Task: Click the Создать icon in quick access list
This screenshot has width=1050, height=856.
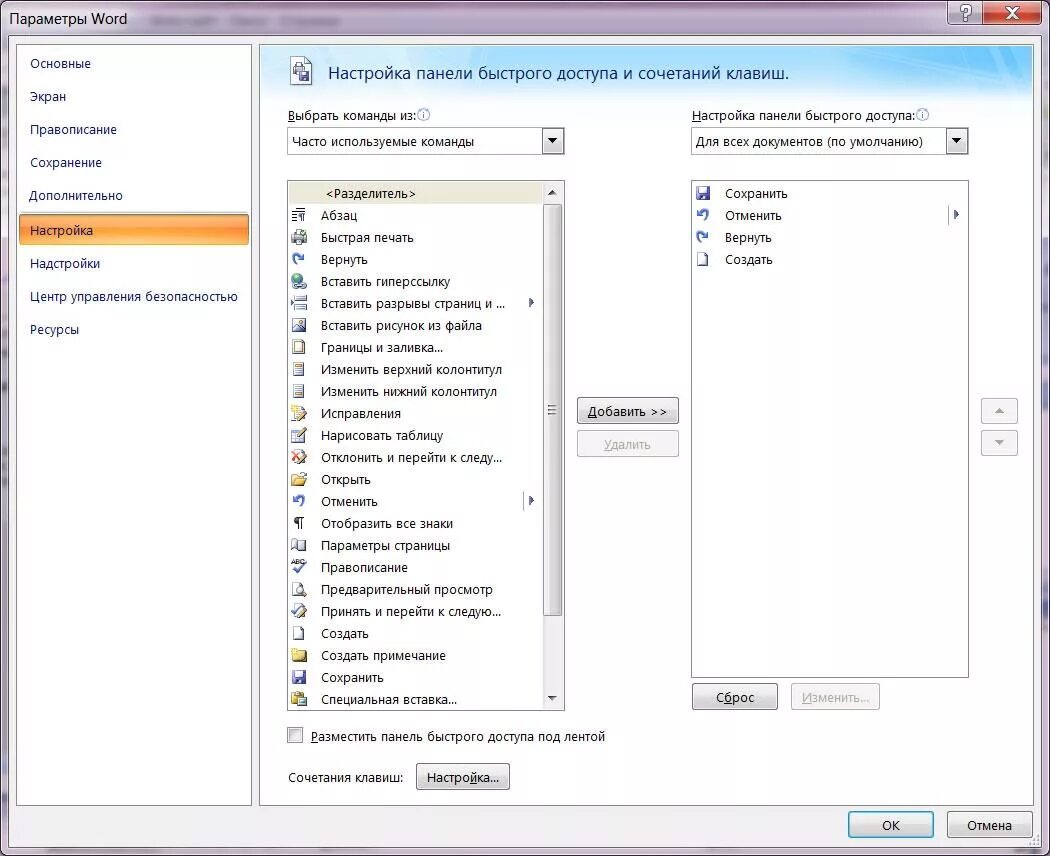Action: tap(702, 259)
